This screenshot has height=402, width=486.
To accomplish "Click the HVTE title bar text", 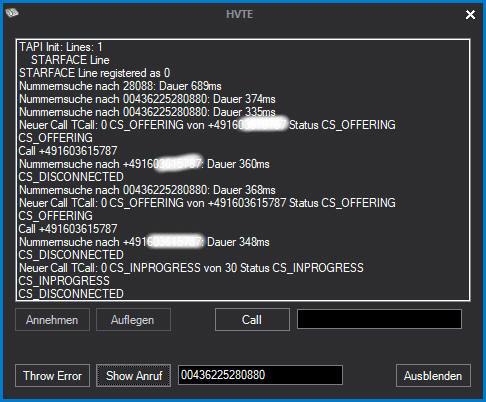I will coord(240,14).
